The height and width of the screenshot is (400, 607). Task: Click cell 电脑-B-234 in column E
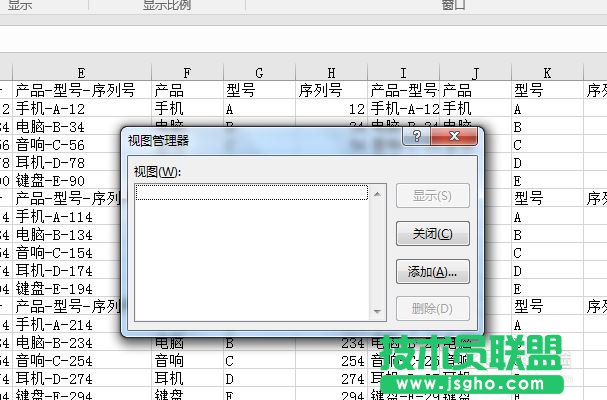click(82, 343)
